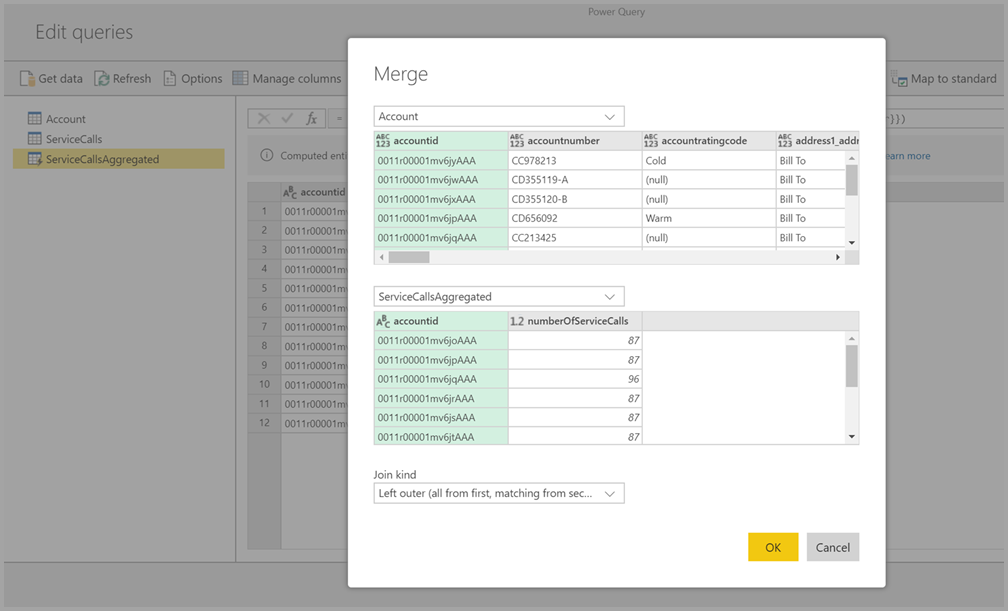Click vertical scrollbar of ServiceCallsAggregated preview

[x=852, y=366]
